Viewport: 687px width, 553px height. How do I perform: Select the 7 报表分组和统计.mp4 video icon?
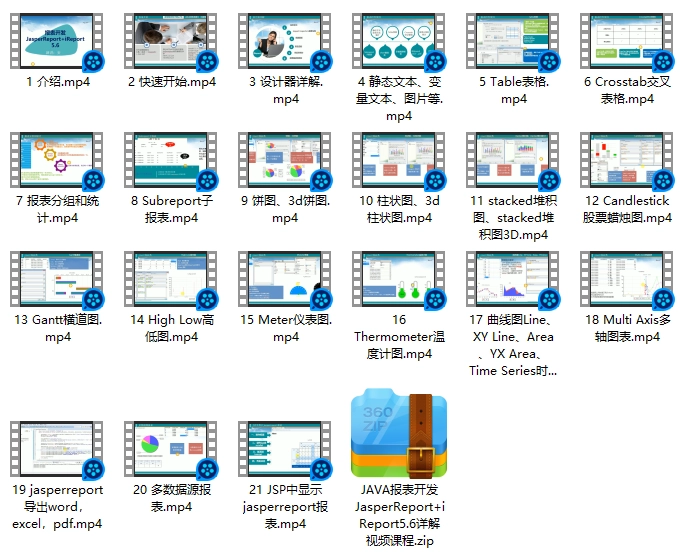point(57,160)
